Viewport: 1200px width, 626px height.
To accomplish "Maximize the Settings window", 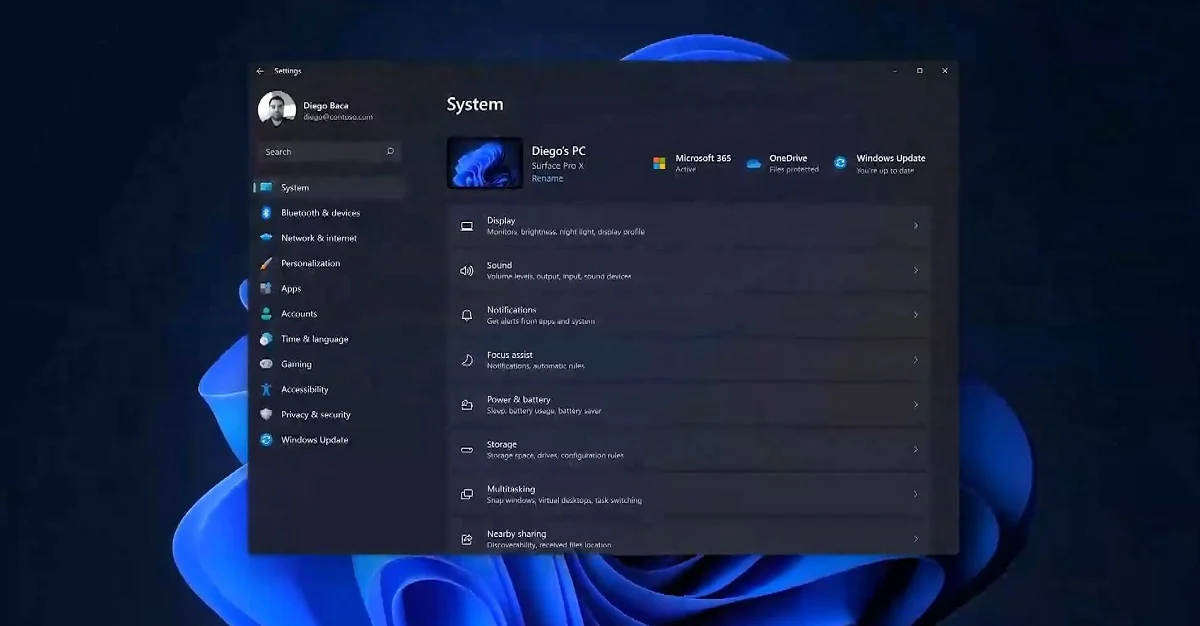I will pyautogui.click(x=920, y=71).
